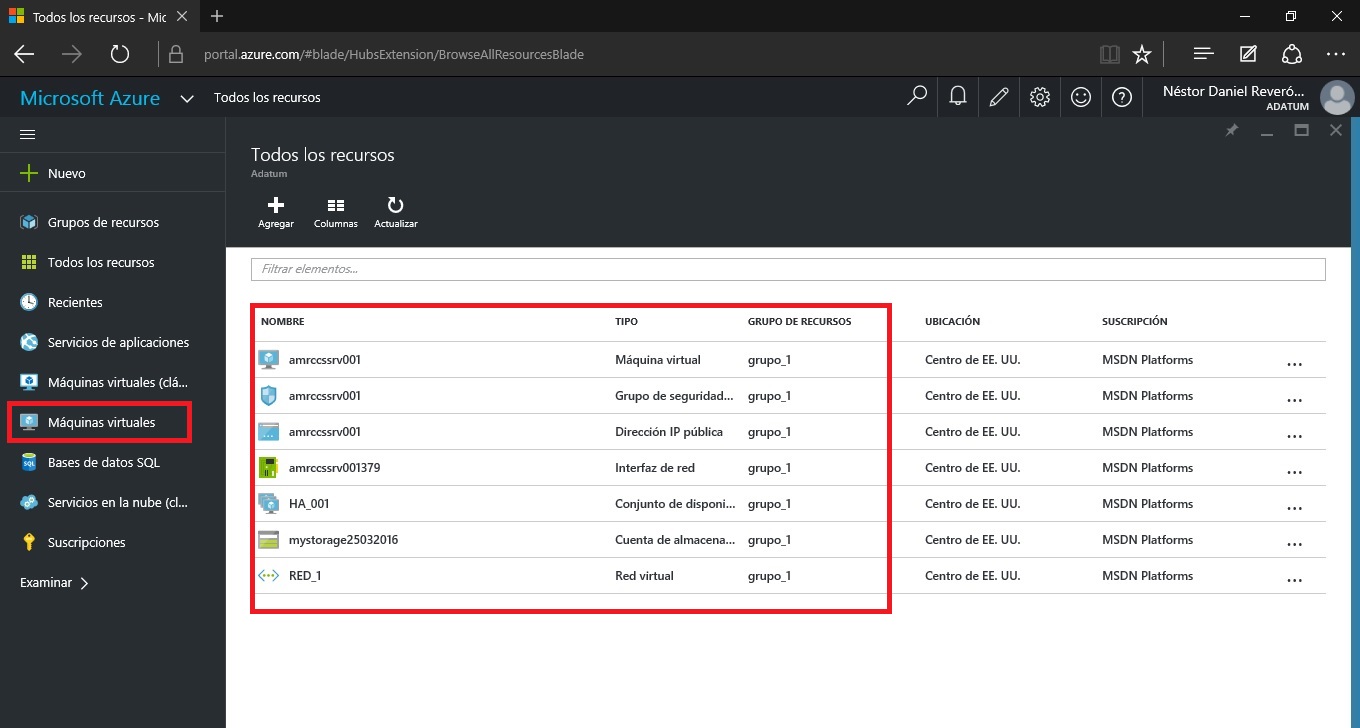Expand the Microsoft Azure chevron dropdown
The image size is (1360, 728).
click(186, 98)
